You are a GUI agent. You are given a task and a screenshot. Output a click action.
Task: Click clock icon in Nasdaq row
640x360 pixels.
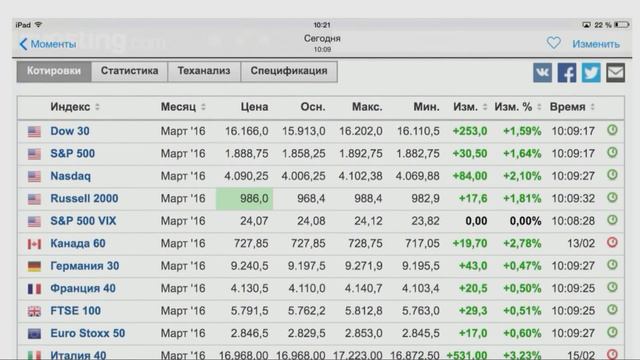point(612,175)
